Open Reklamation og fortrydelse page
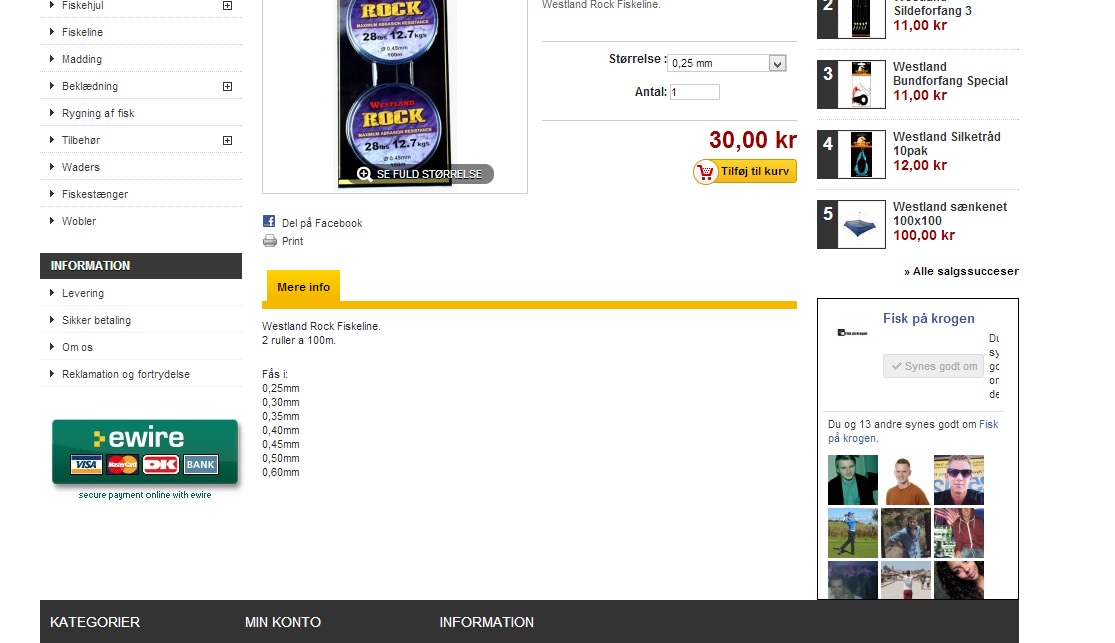1115x643 pixels. pyautogui.click(x=126, y=374)
